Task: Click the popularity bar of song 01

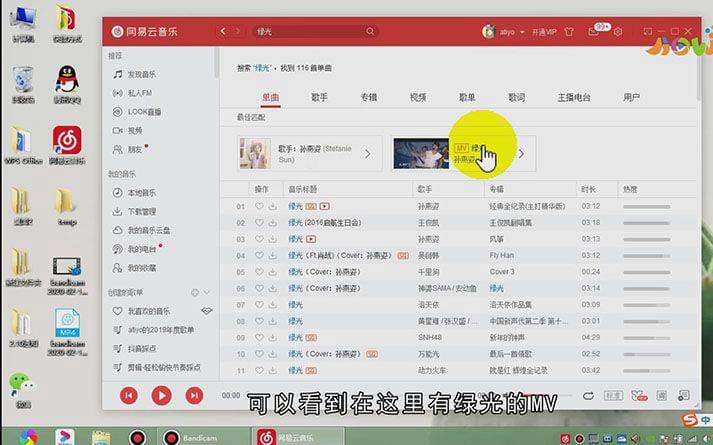Action: (647, 206)
